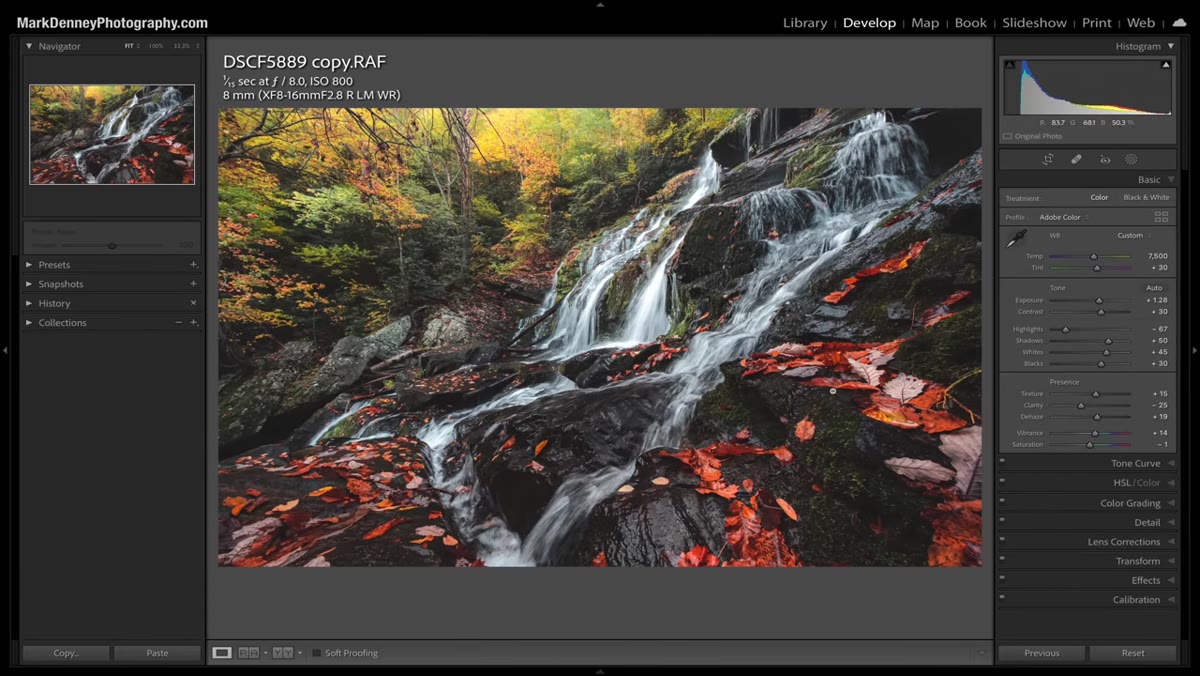Viewport: 1200px width, 676px height.
Task: Switch to the Map module
Action: pyautogui.click(x=925, y=23)
